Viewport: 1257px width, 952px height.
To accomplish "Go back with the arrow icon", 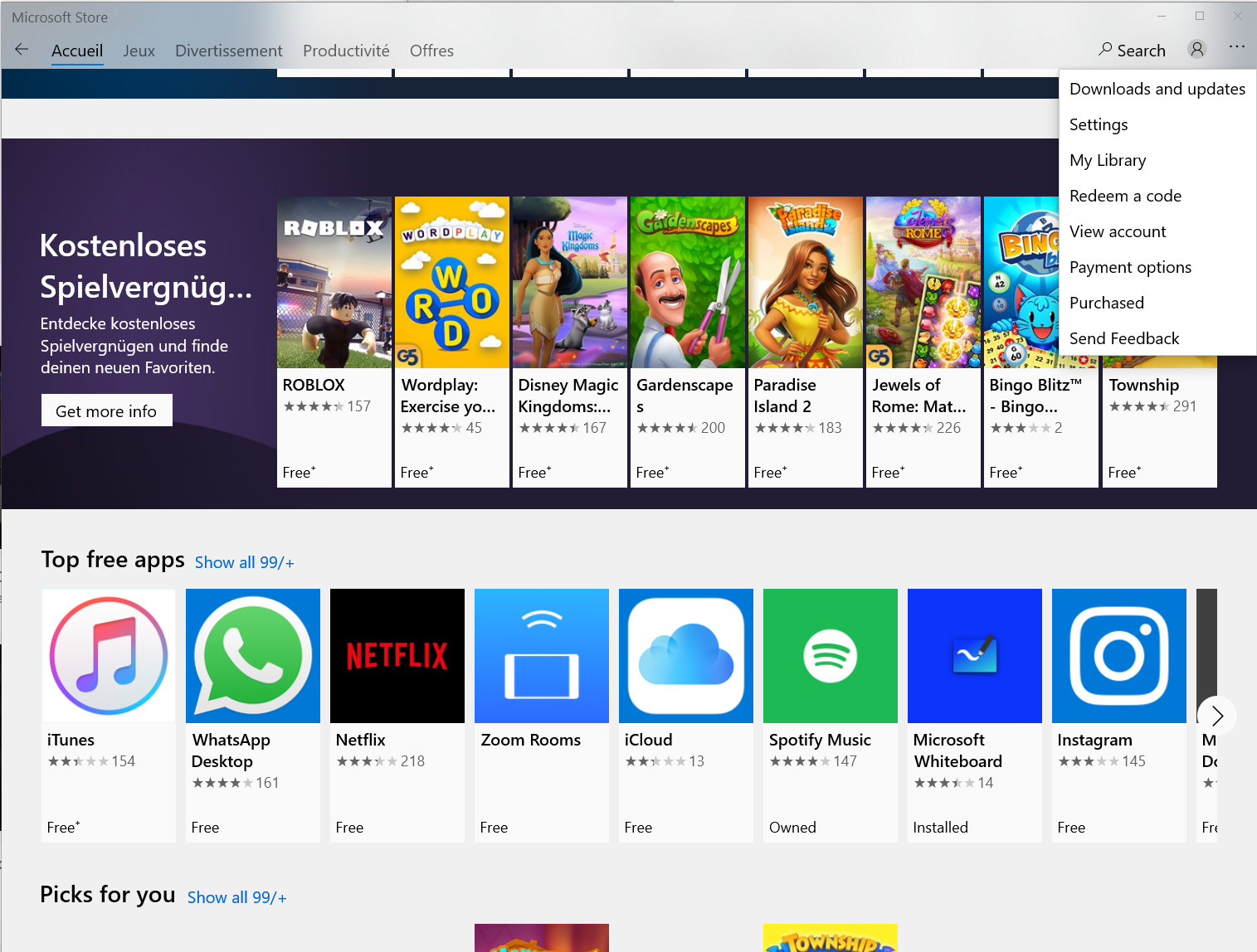I will (x=22, y=50).
